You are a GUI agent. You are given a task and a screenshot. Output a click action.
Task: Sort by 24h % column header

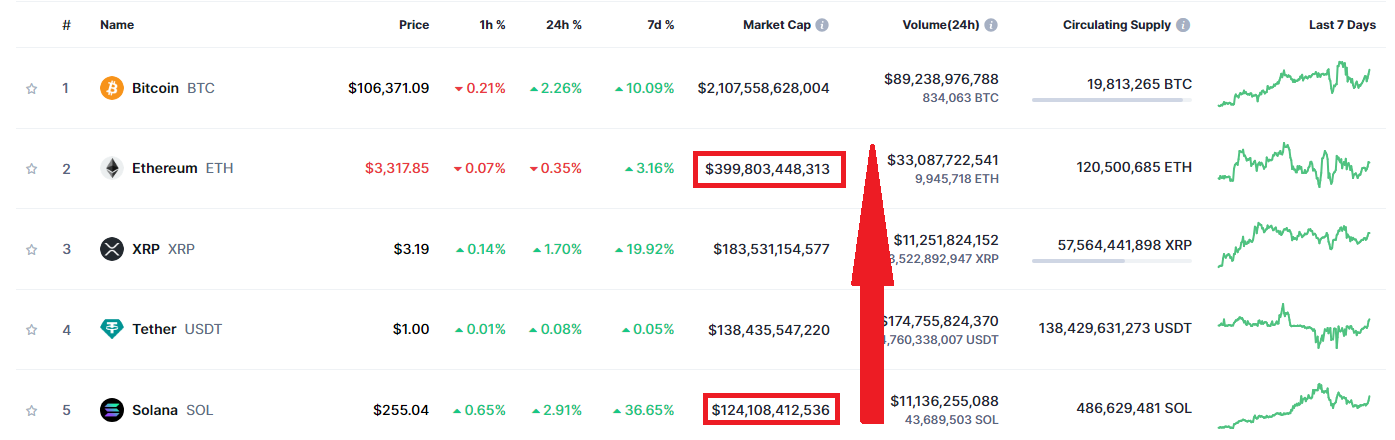pyautogui.click(x=564, y=25)
